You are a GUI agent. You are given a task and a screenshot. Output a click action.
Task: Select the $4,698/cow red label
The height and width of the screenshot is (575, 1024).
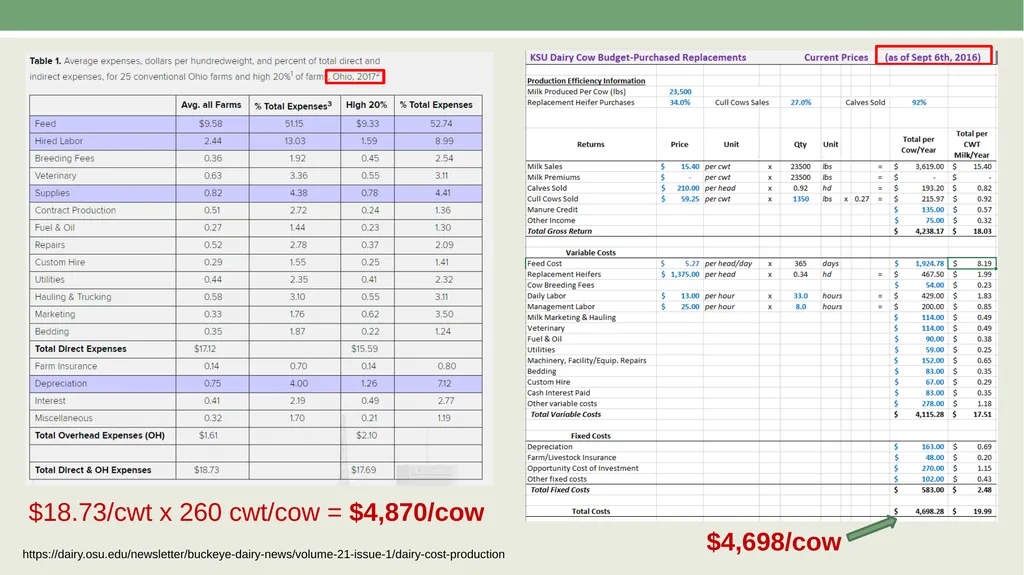point(774,542)
